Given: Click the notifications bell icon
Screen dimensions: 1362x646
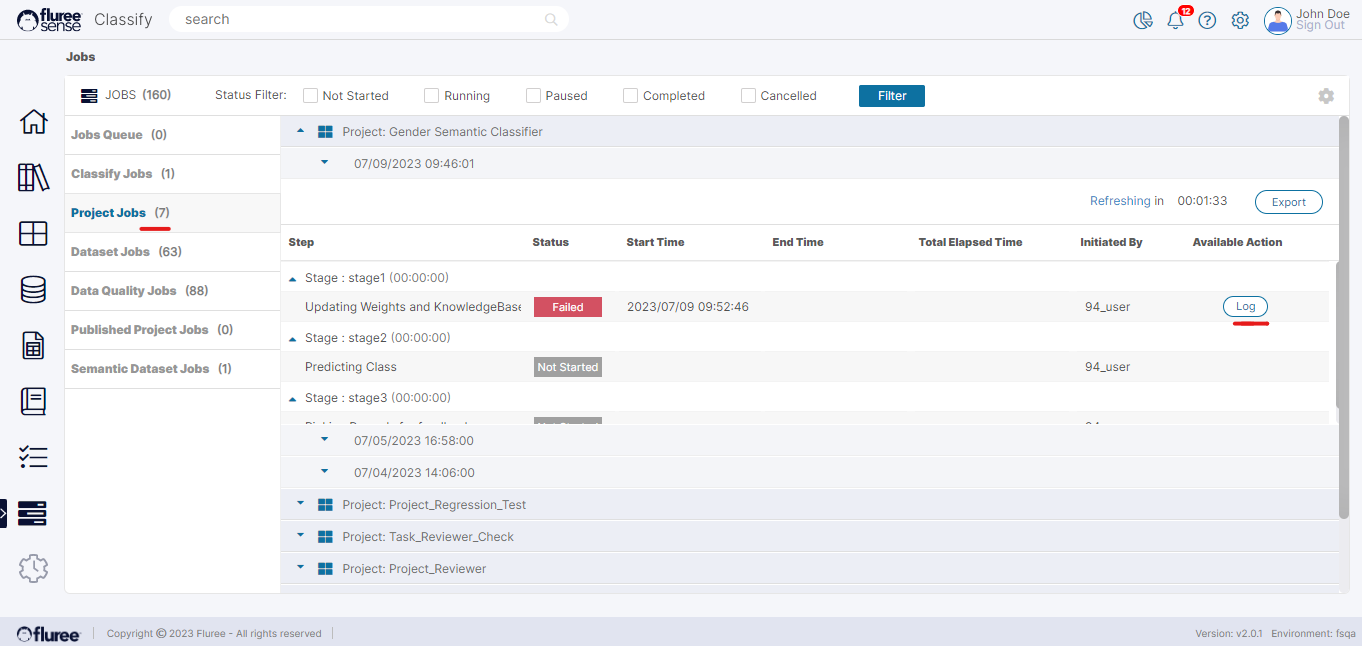Looking at the screenshot, I should coord(1175,20).
